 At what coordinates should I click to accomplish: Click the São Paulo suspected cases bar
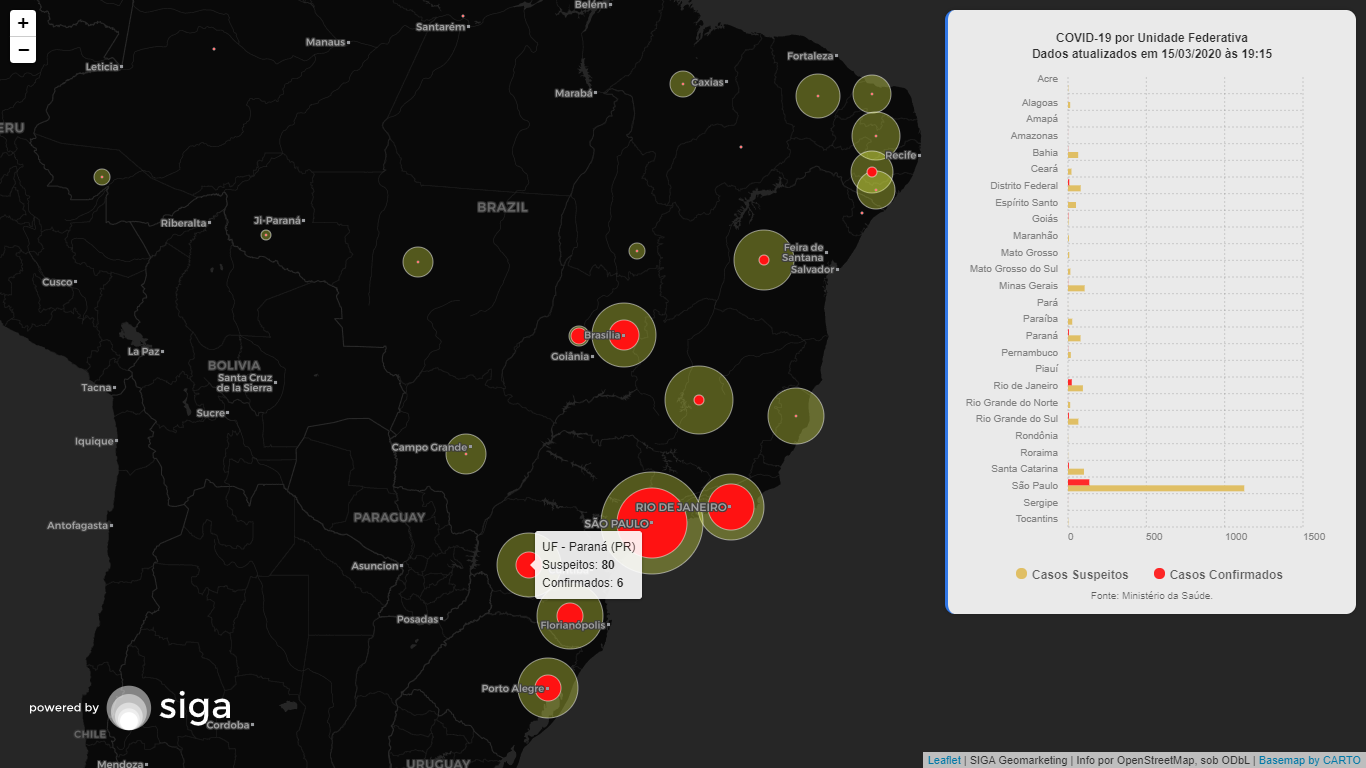point(1156,488)
